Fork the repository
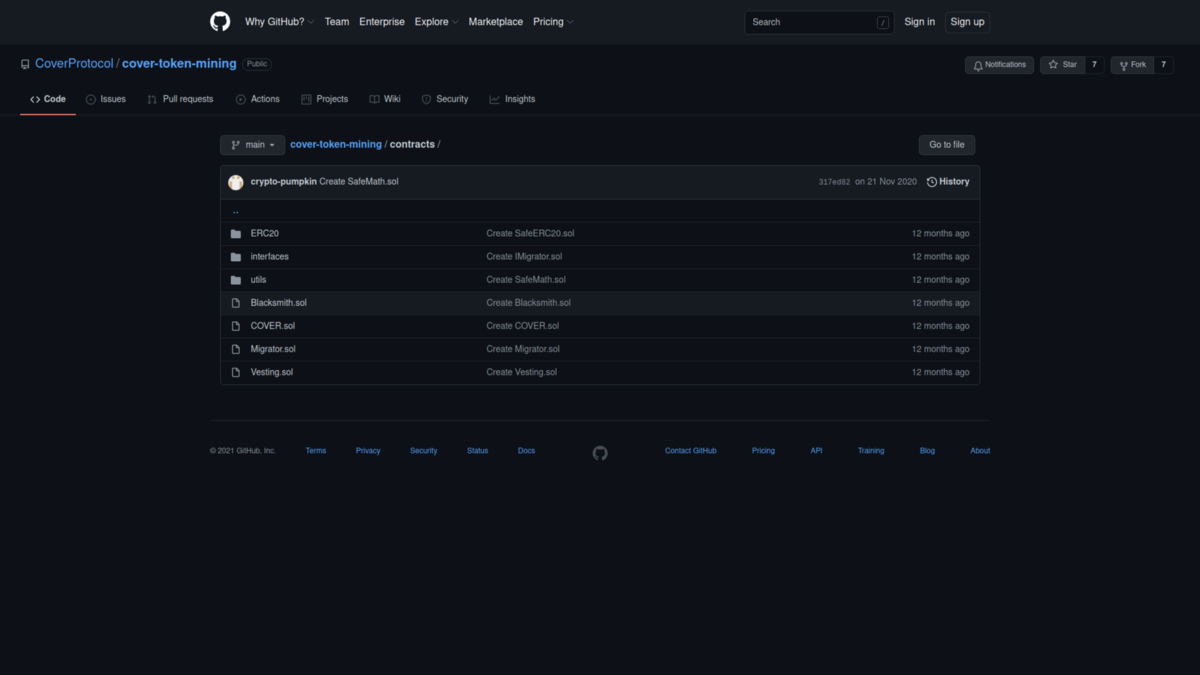1200x675 pixels. click(1132, 65)
